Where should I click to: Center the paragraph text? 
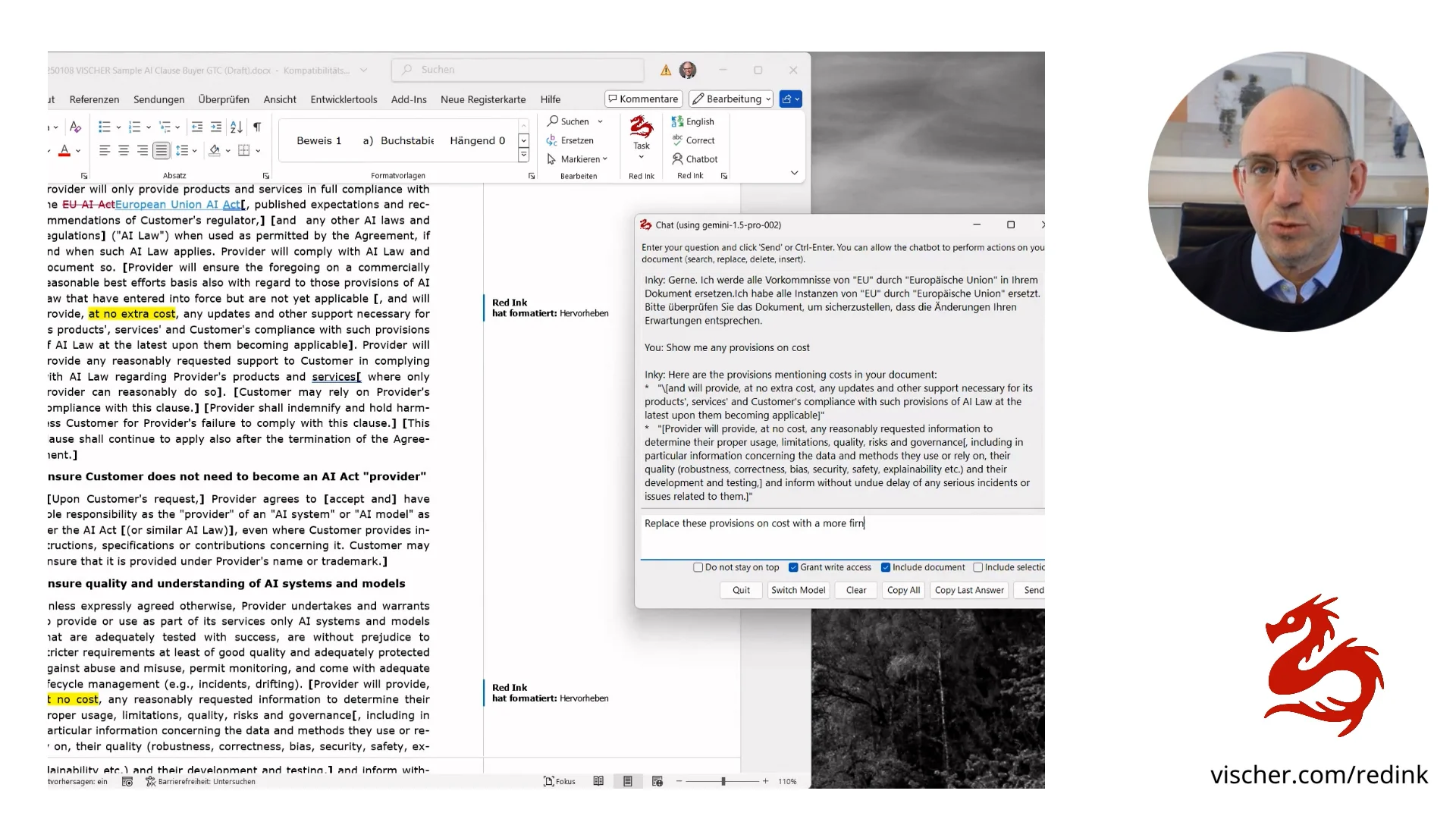[x=124, y=150]
